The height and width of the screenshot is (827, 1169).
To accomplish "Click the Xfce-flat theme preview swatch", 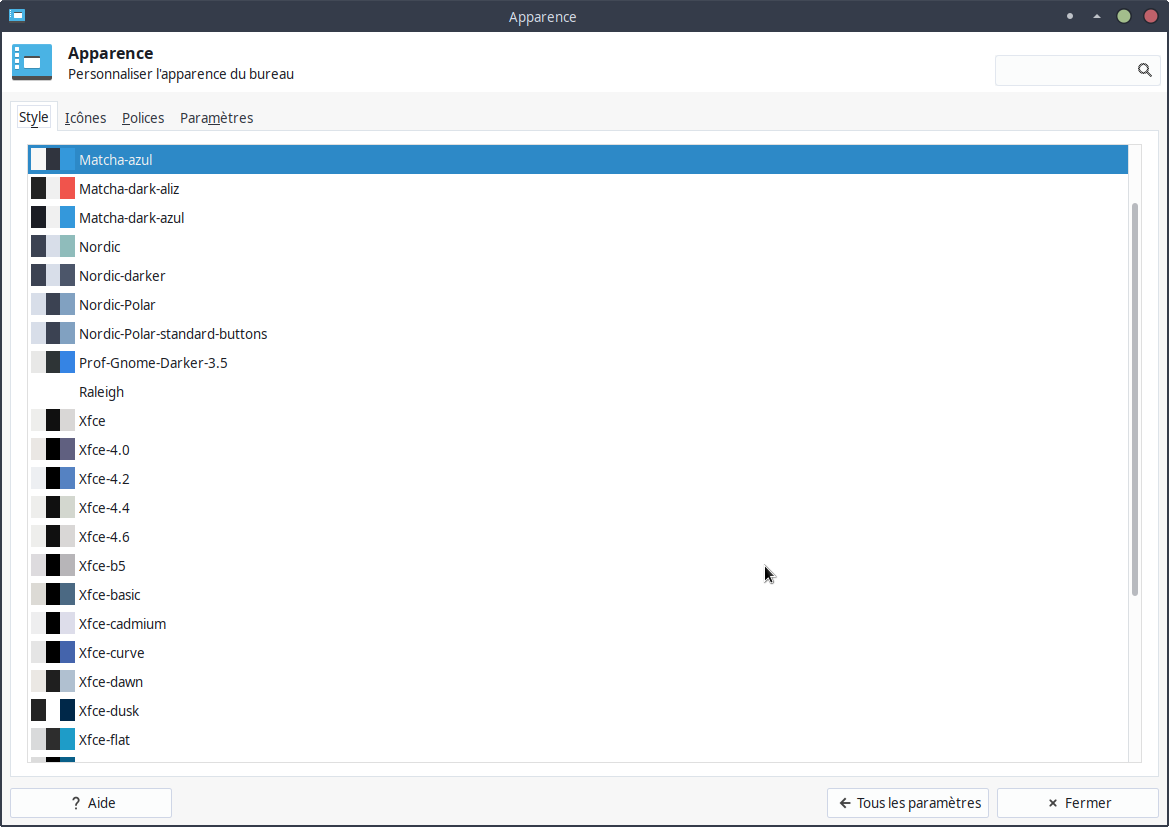I will coord(53,740).
